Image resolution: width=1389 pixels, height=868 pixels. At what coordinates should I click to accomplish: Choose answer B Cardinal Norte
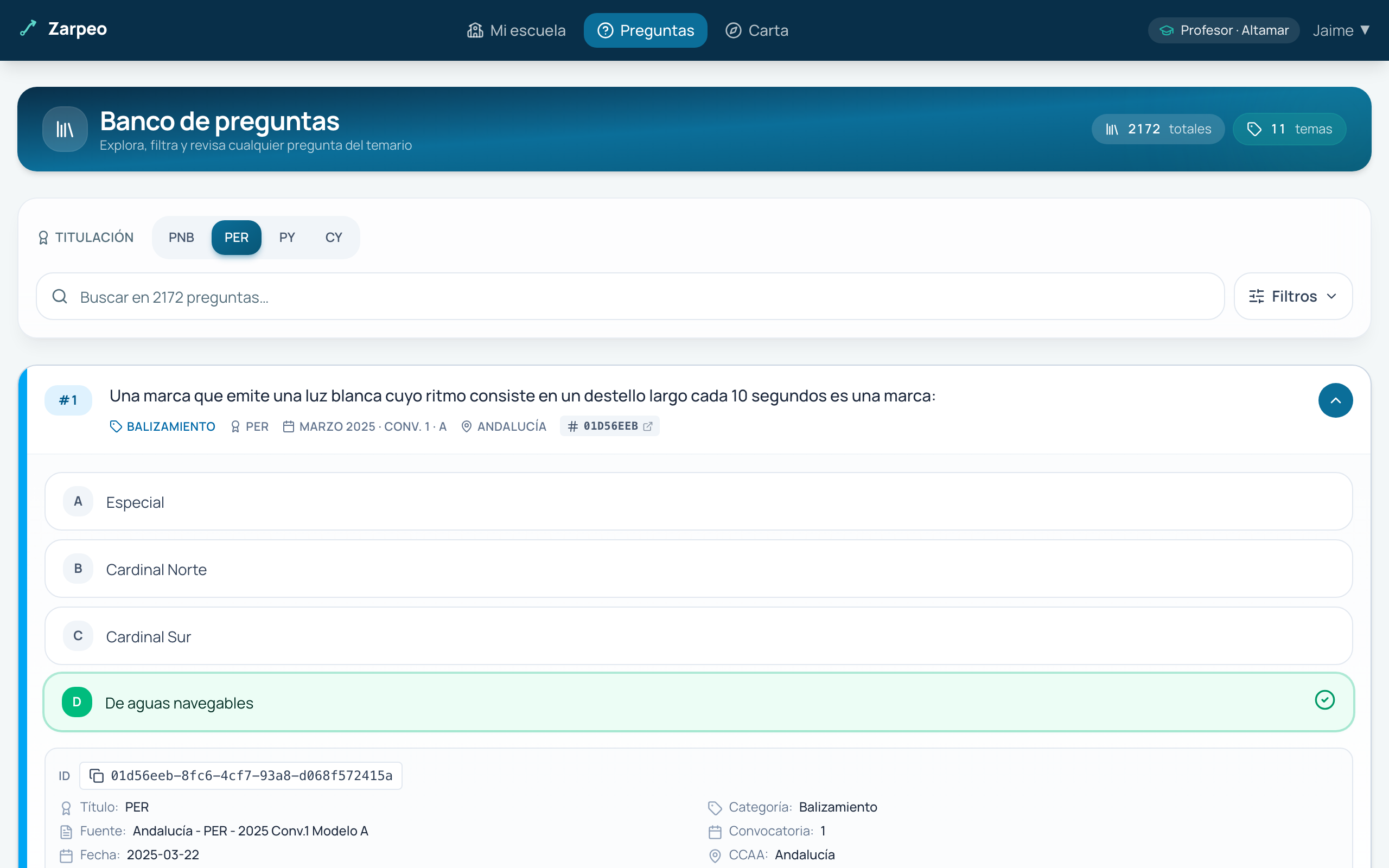tap(698, 569)
